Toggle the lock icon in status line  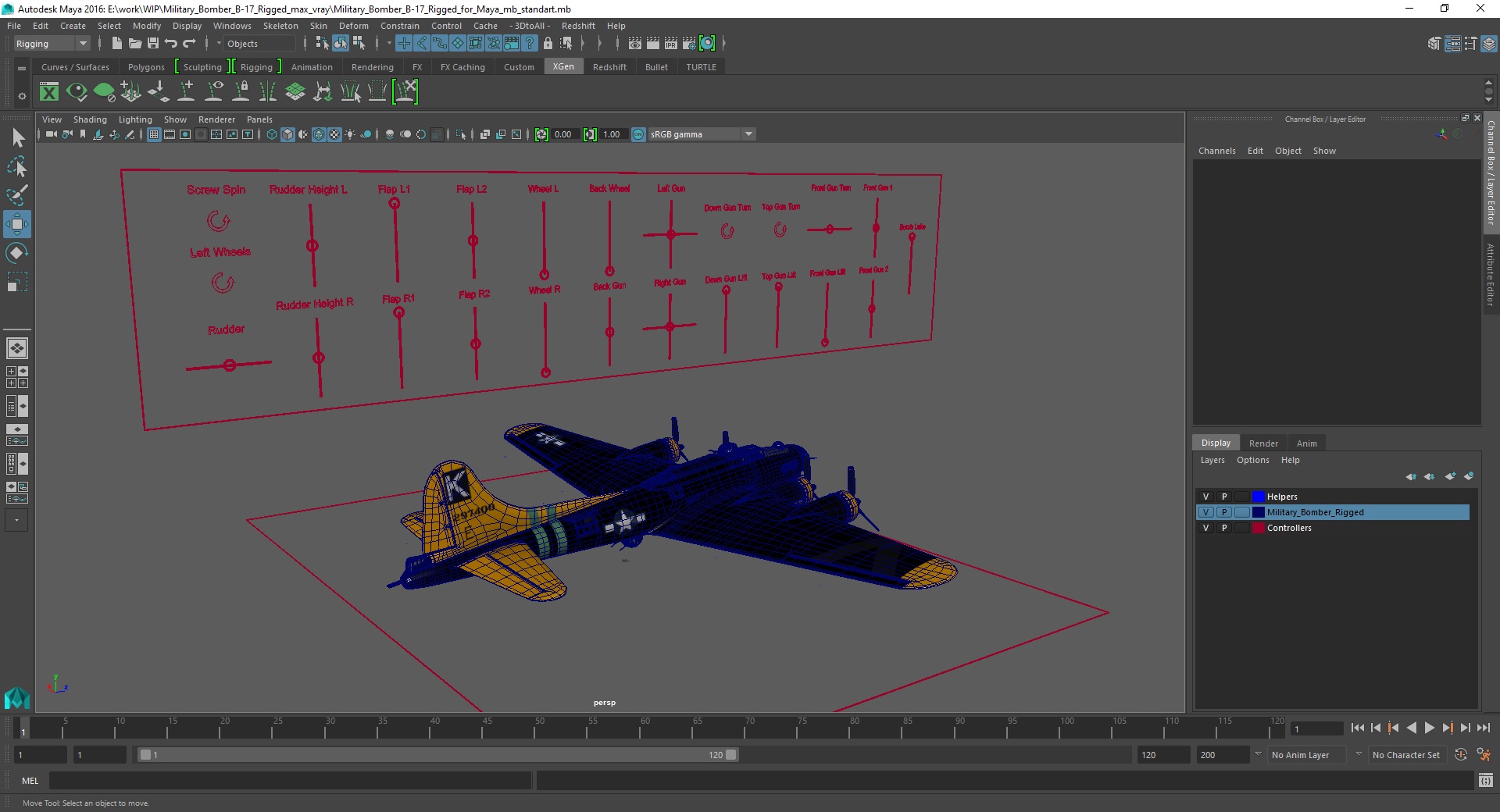click(x=548, y=44)
